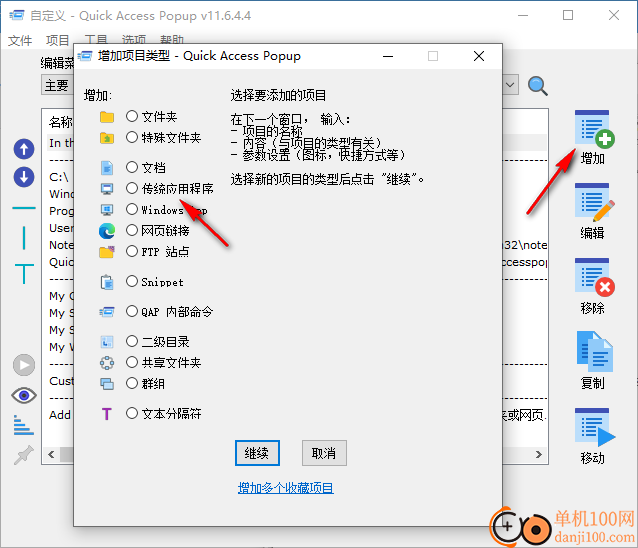Click the Edge browser icon beside 网页链接
This screenshot has width=638, height=548.
(107, 231)
